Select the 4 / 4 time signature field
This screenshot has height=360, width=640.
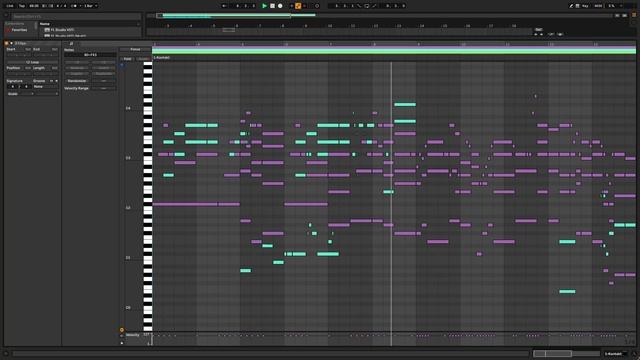point(61,6)
